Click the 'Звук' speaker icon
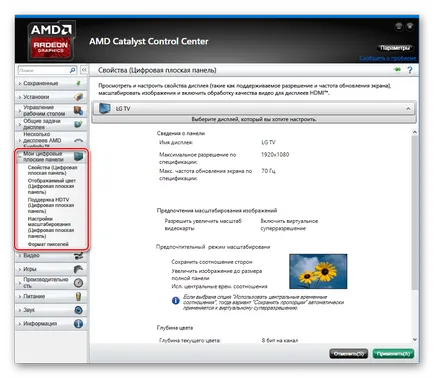This screenshot has height=378, width=434. tap(78, 310)
